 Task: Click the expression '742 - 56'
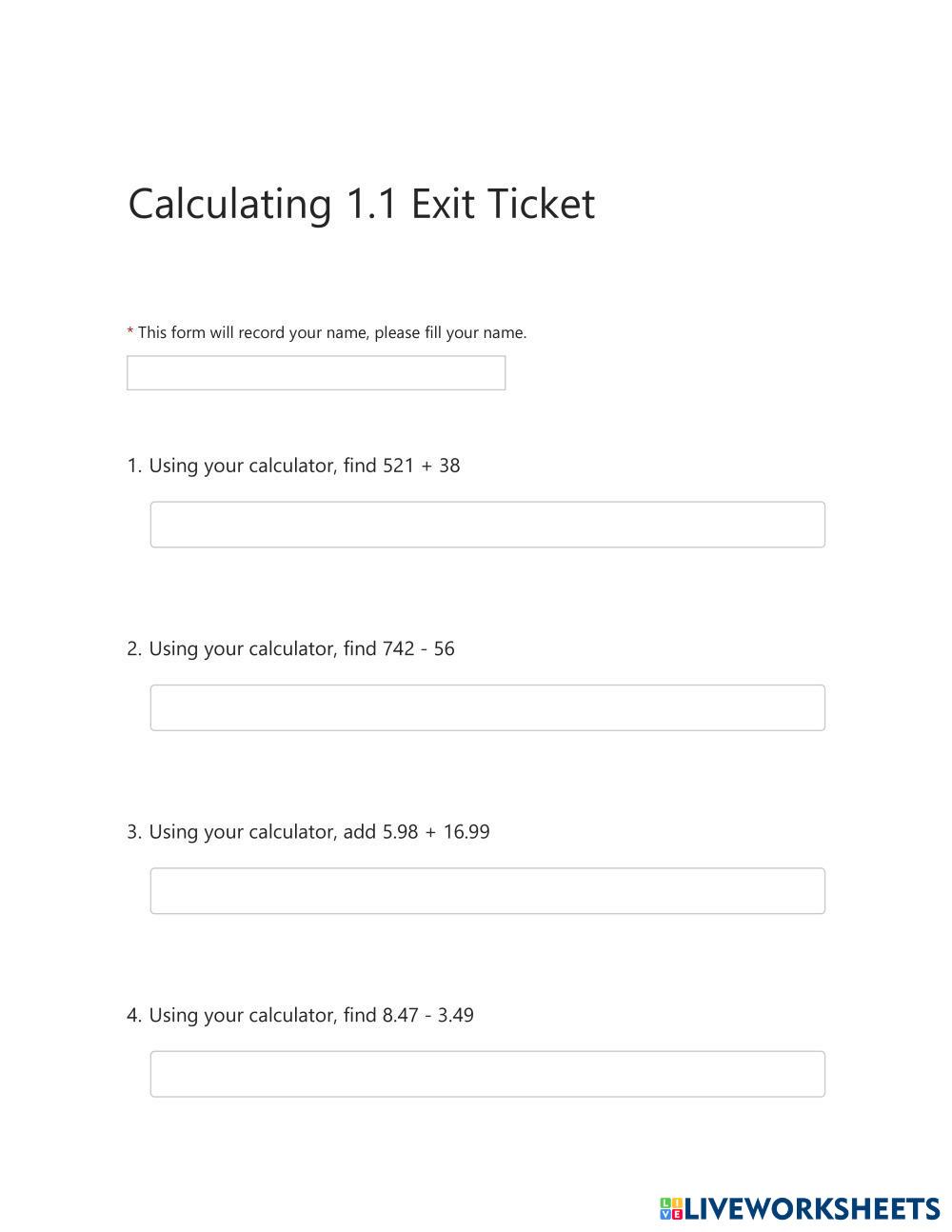pyautogui.click(x=418, y=648)
